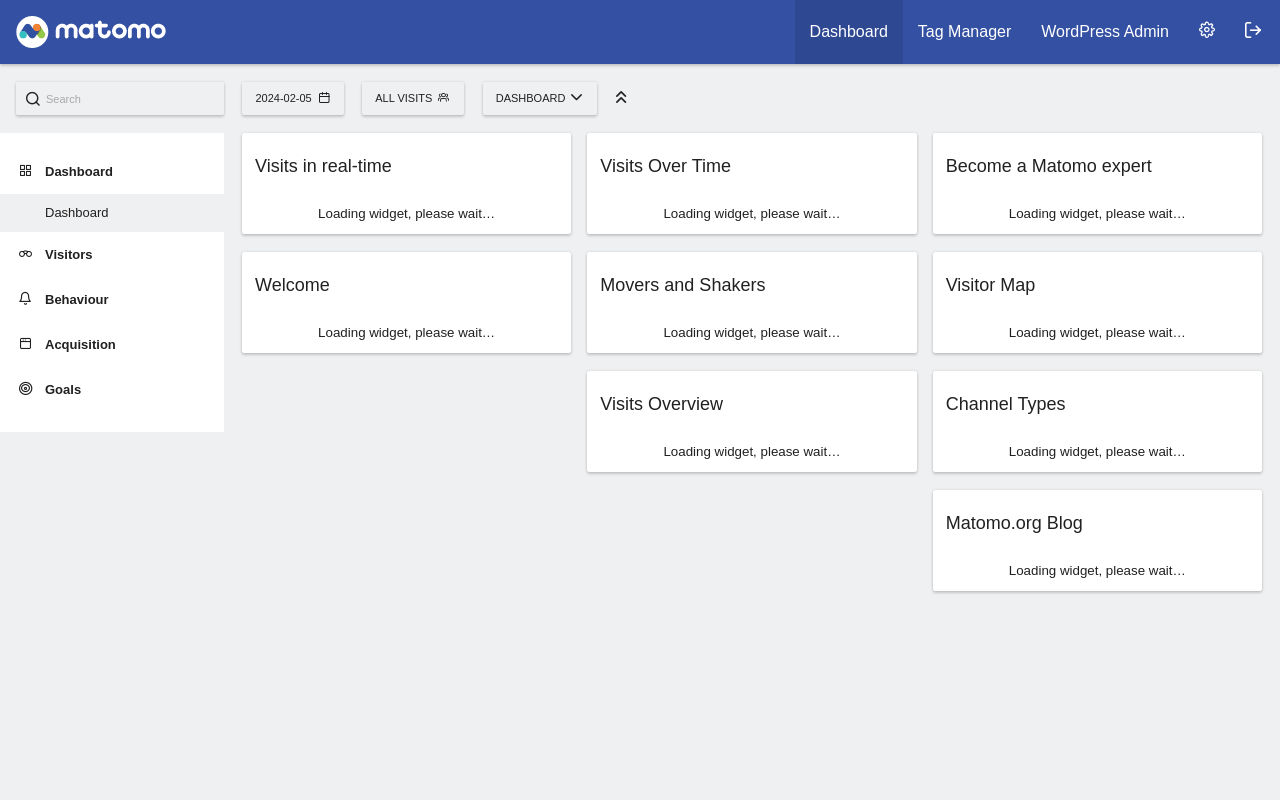Click the Goals target icon
This screenshot has width=1280, height=800.
pos(25,389)
